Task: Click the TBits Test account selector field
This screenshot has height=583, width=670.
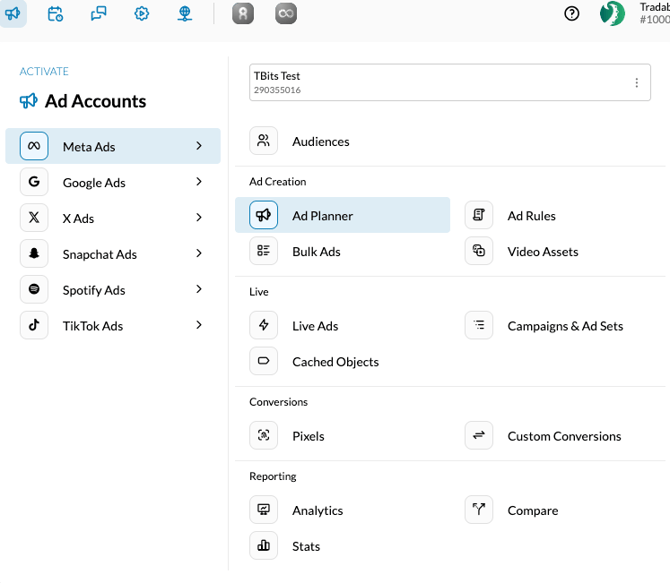Action: click(x=430, y=83)
